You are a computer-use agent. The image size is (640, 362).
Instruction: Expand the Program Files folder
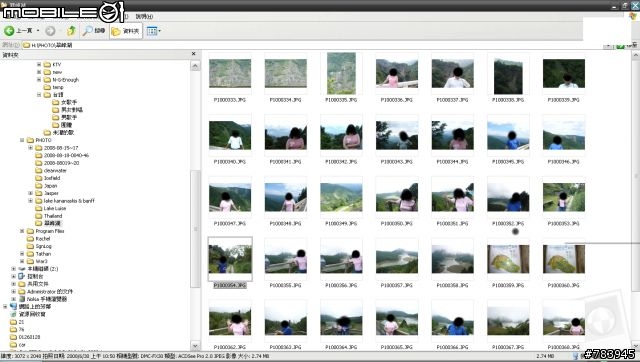(x=22, y=231)
